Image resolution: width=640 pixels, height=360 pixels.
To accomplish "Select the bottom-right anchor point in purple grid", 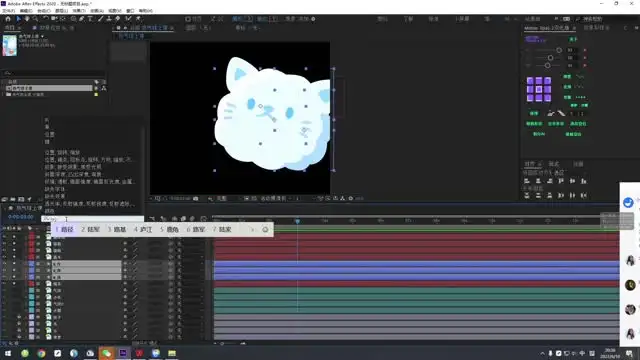I will (547, 98).
